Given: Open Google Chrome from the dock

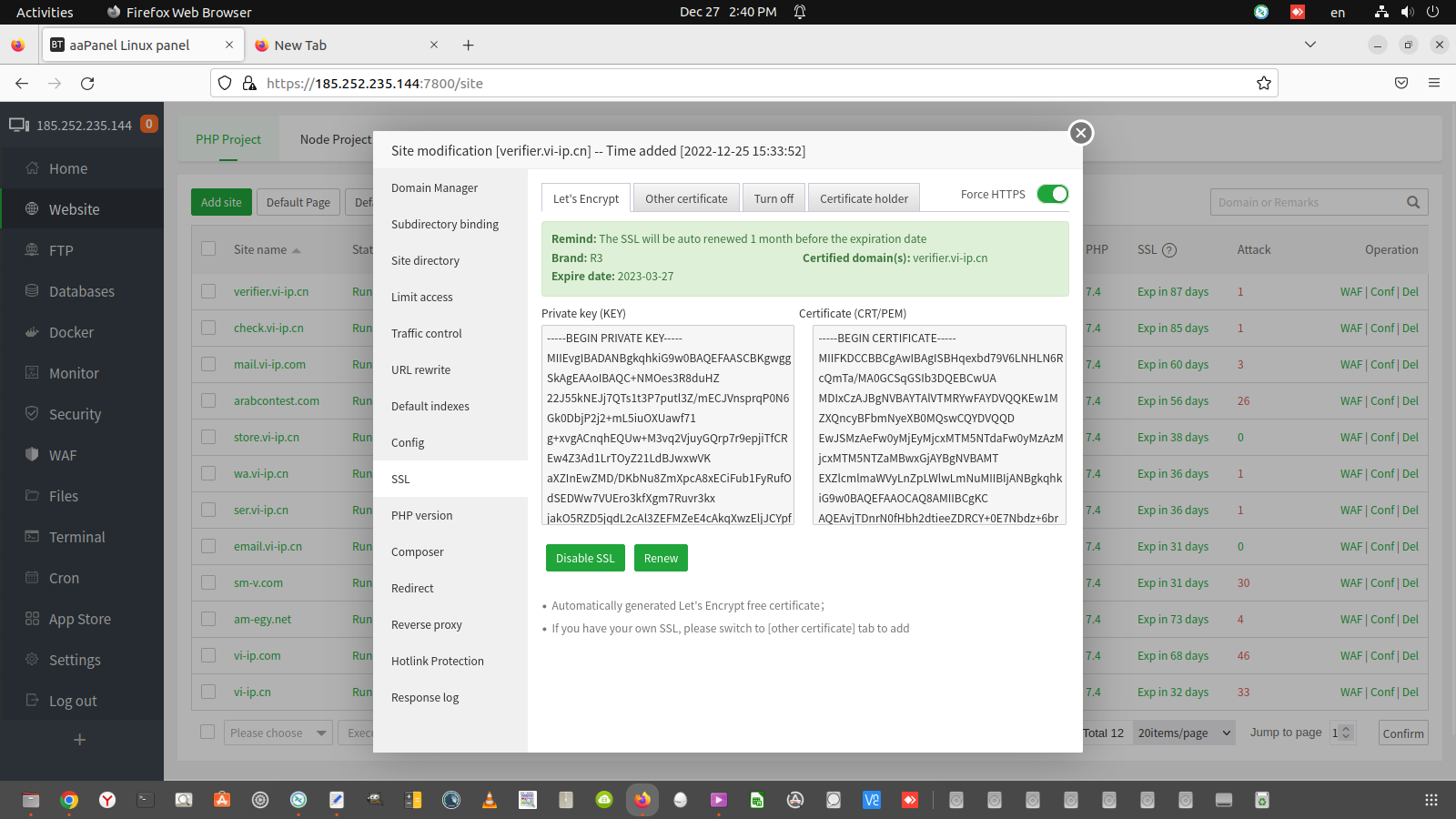Looking at the screenshot, I should 69,800.
